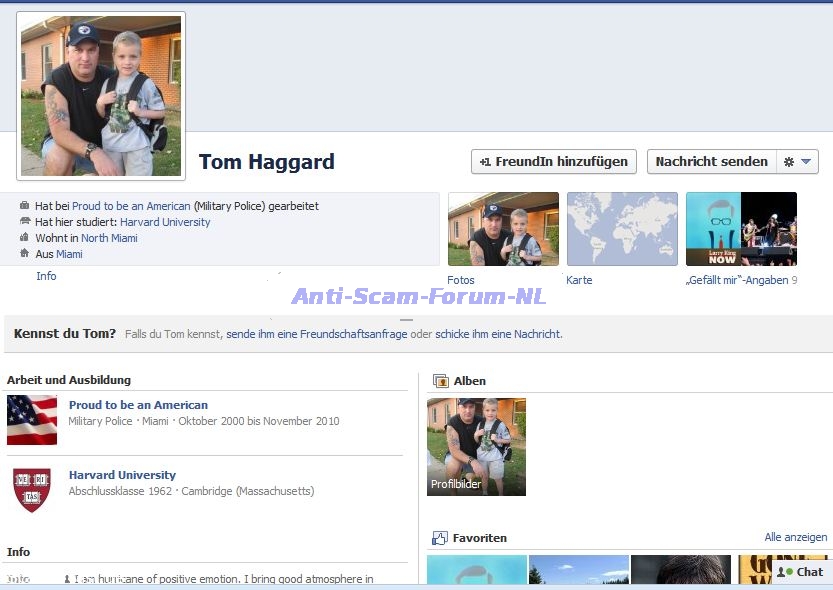Open the gear dropdown next to Nachricht senden
This screenshot has height=590, width=833.
pyautogui.click(x=797, y=161)
